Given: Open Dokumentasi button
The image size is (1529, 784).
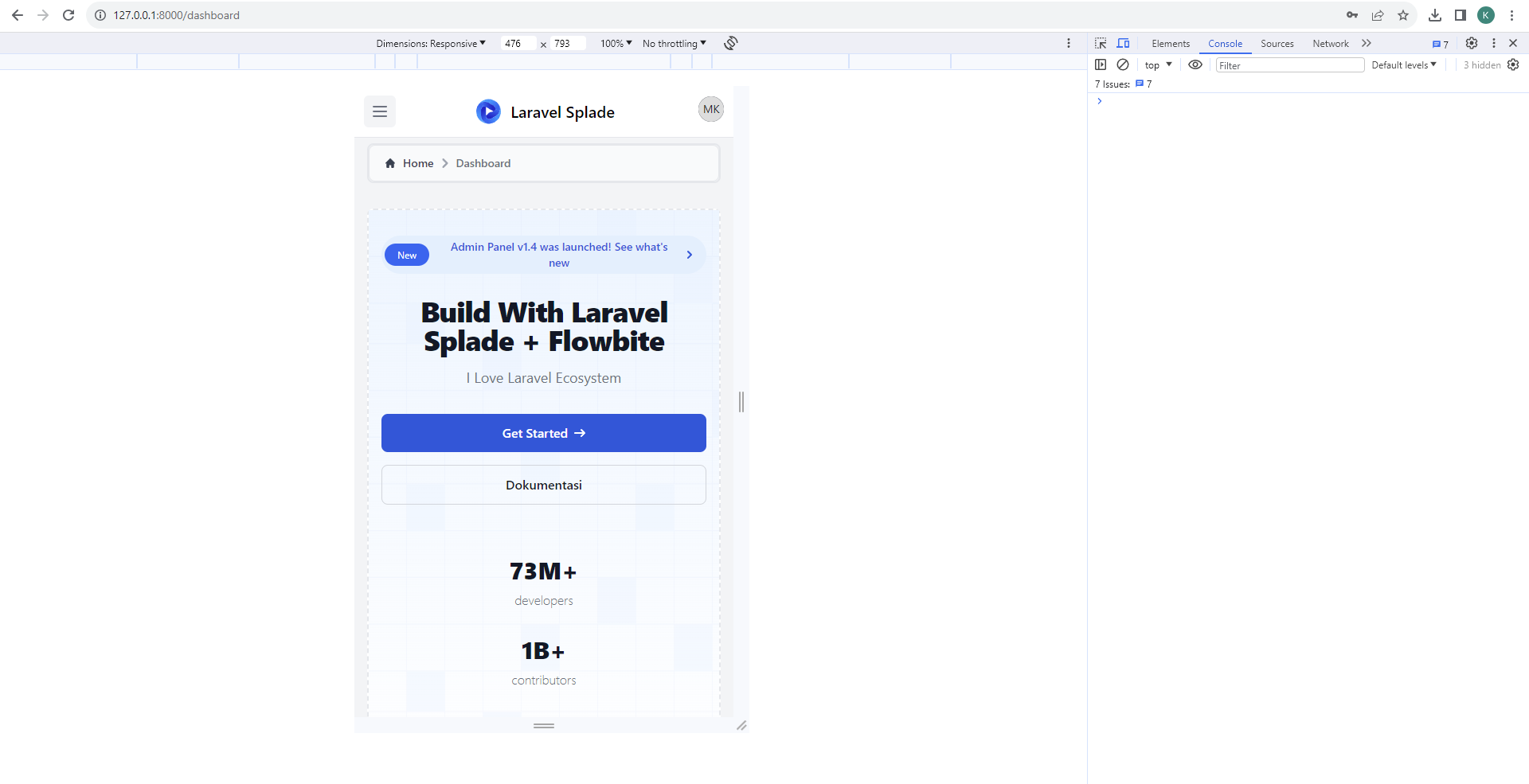Looking at the screenshot, I should [544, 485].
